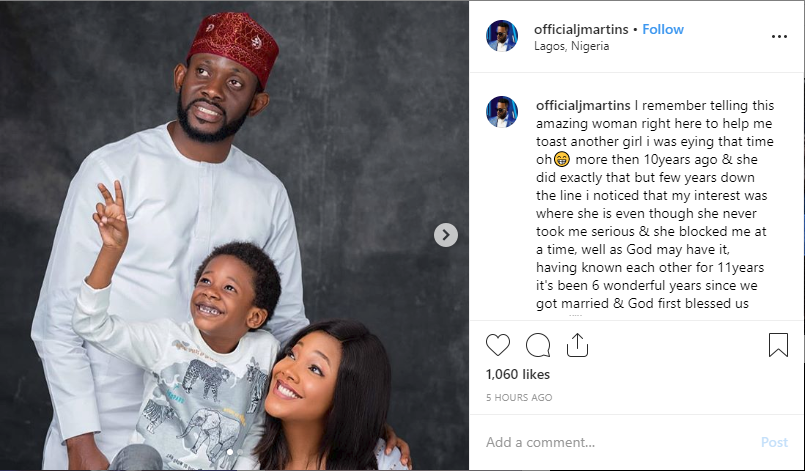The image size is (805, 471).
Task: Select the first carousel indicator dot
Action: pos(229,452)
